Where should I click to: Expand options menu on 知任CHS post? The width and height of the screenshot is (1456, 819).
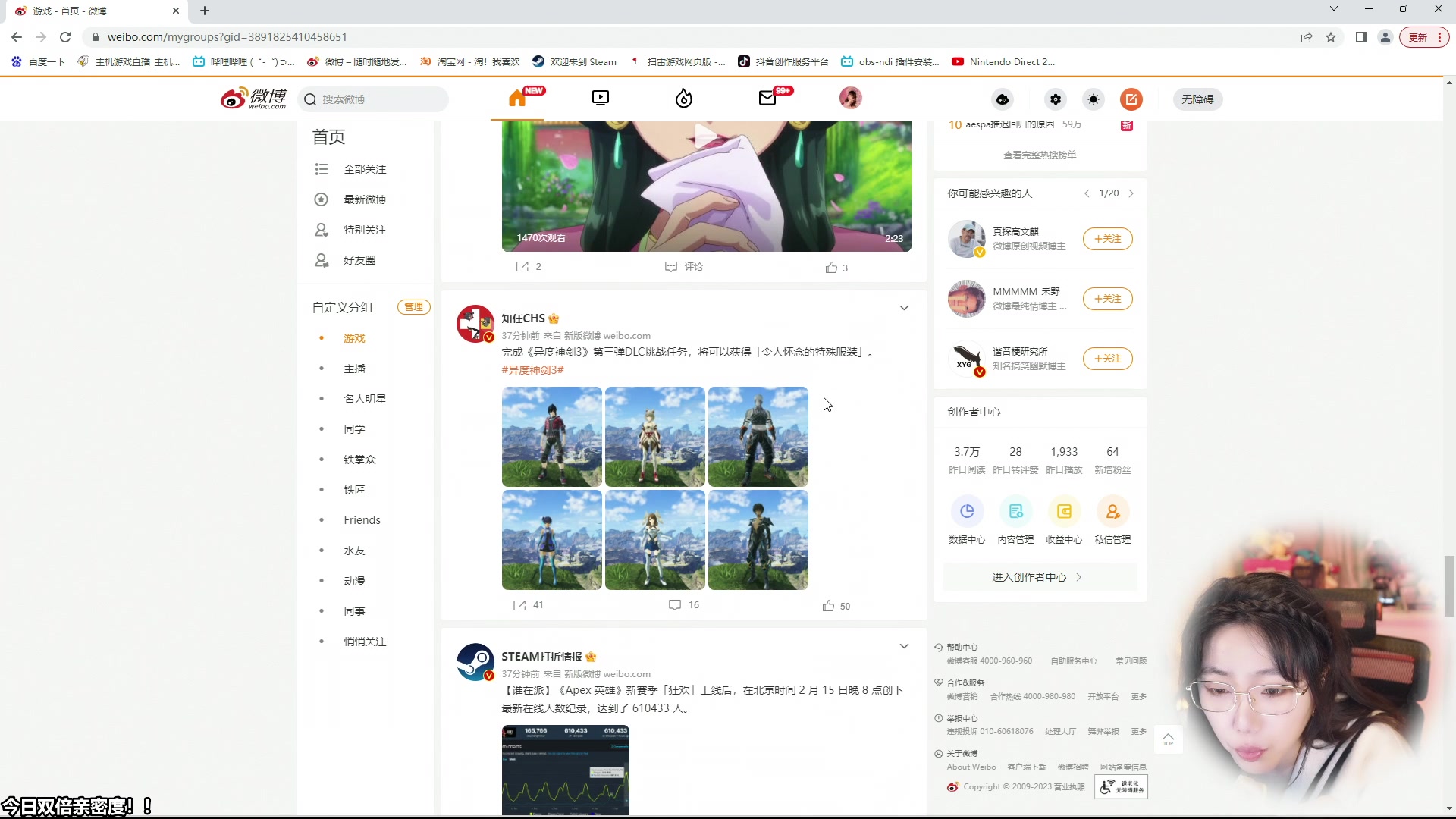904,308
